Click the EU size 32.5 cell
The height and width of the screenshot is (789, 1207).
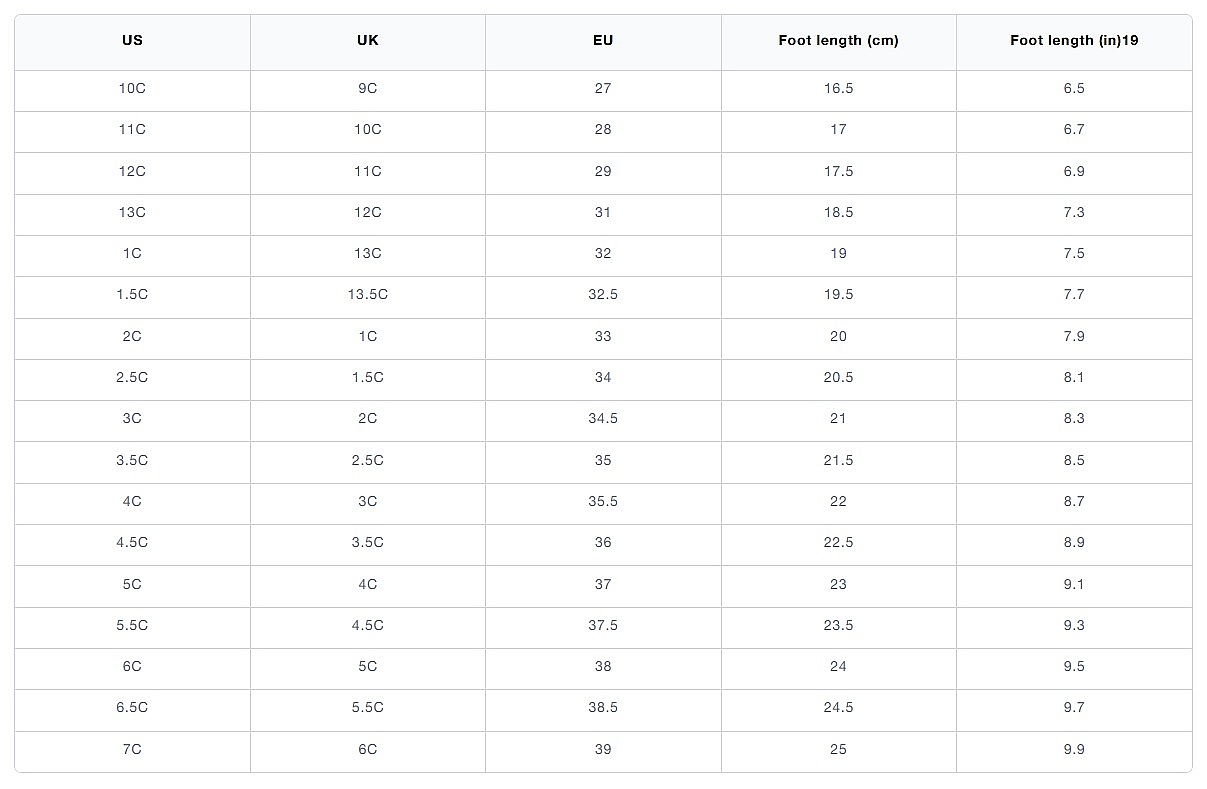(603, 295)
